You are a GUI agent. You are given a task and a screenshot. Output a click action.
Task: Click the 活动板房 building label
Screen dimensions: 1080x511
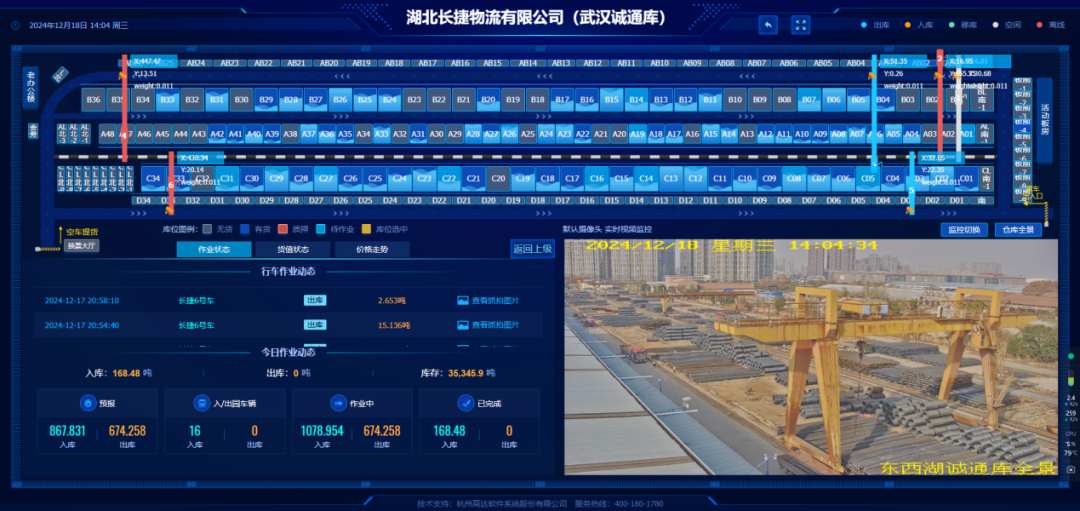(1044, 120)
